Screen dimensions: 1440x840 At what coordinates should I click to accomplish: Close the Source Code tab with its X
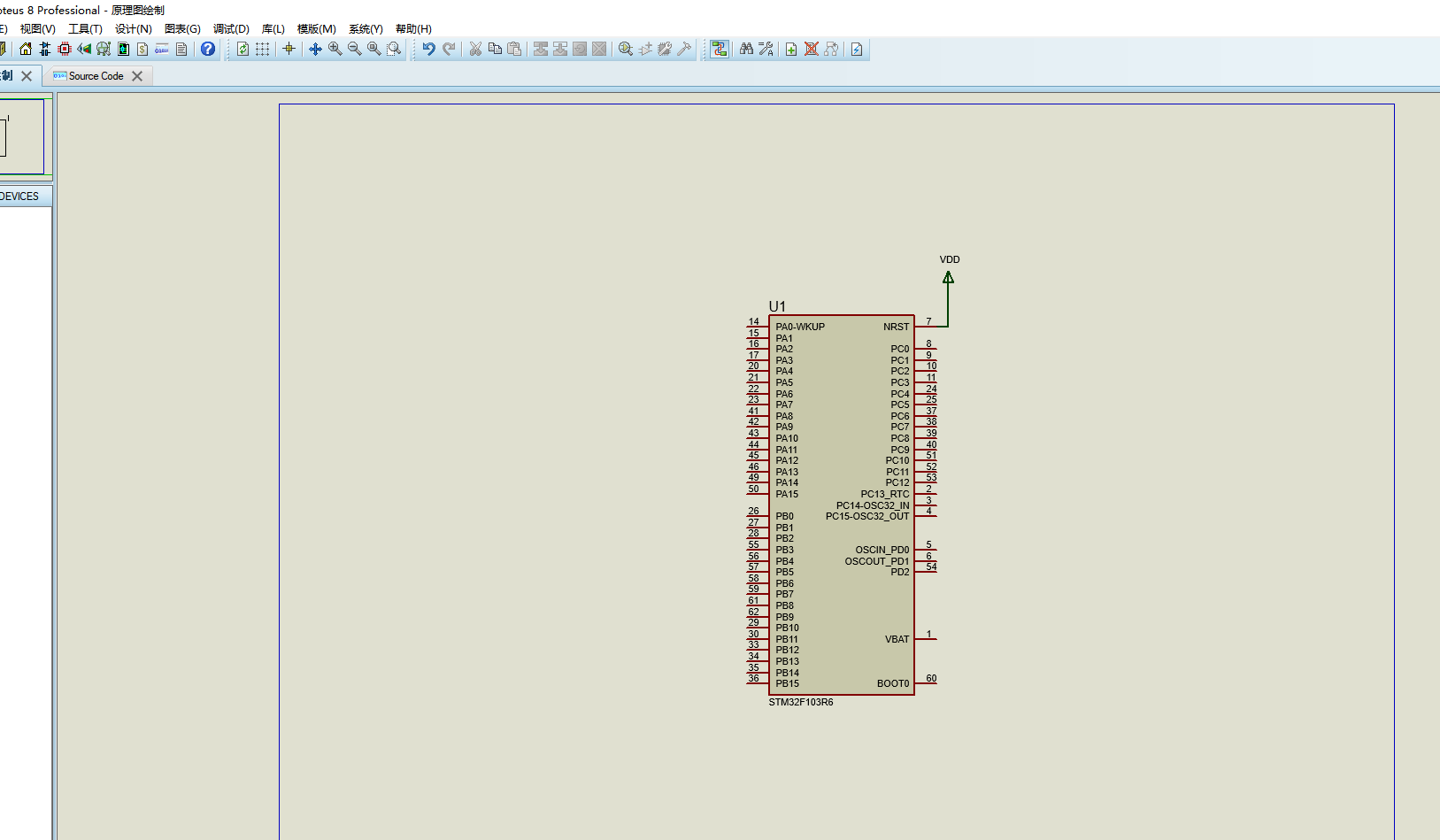pyautogui.click(x=137, y=76)
